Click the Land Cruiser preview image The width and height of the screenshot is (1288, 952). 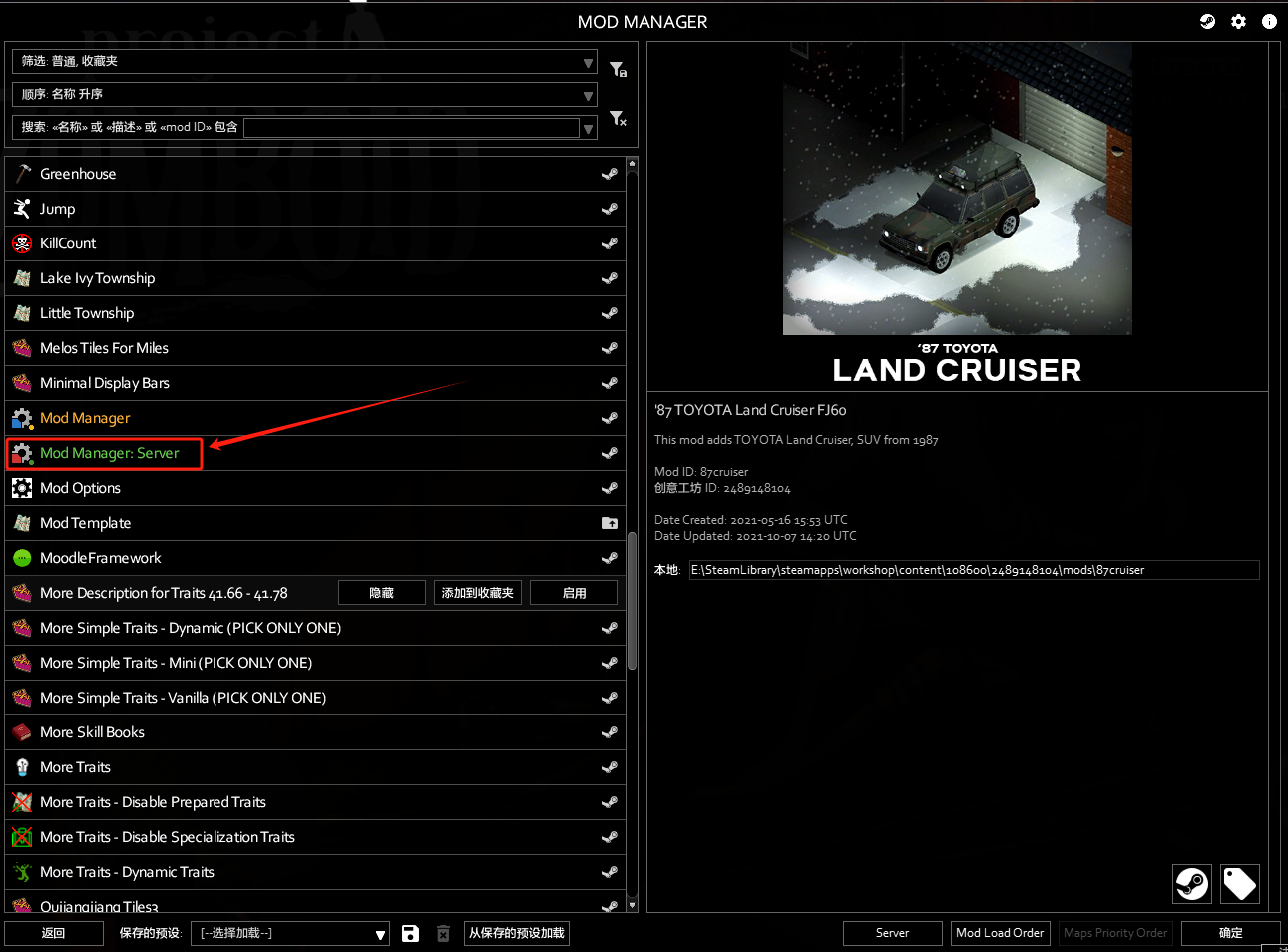click(x=958, y=189)
